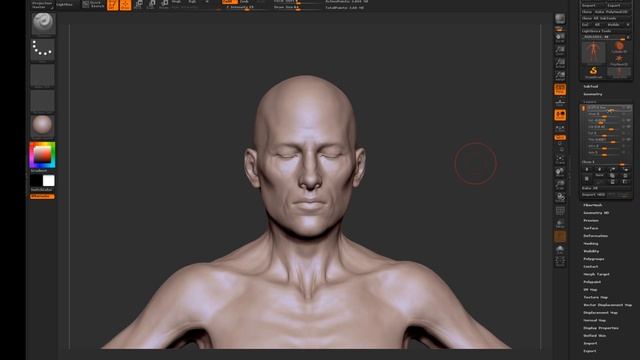Toggle Persp perspective view
The width and height of the screenshot is (640, 360).
pos(560,89)
